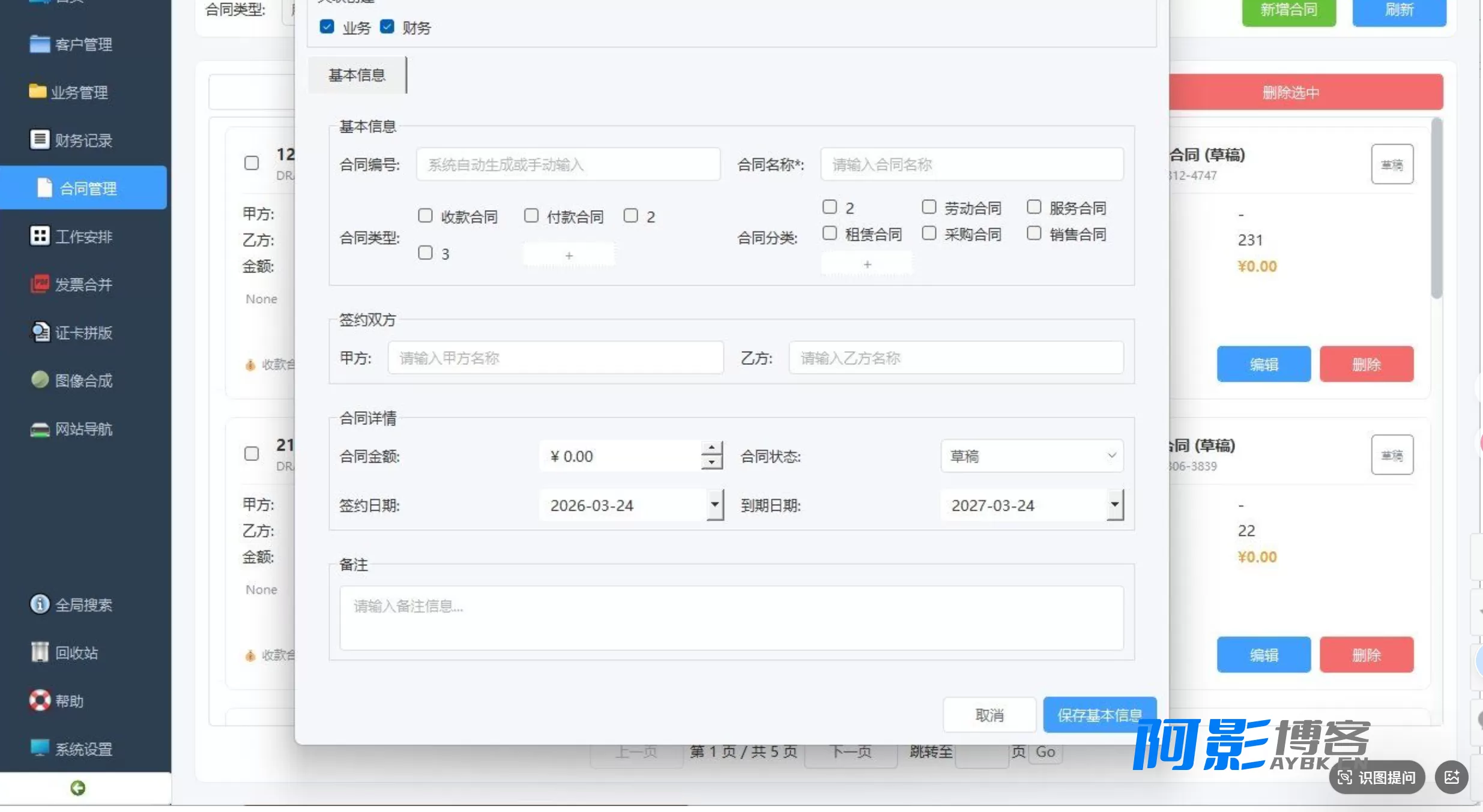Add new 合同分类 with plus button
1483x812 pixels.
click(x=867, y=264)
